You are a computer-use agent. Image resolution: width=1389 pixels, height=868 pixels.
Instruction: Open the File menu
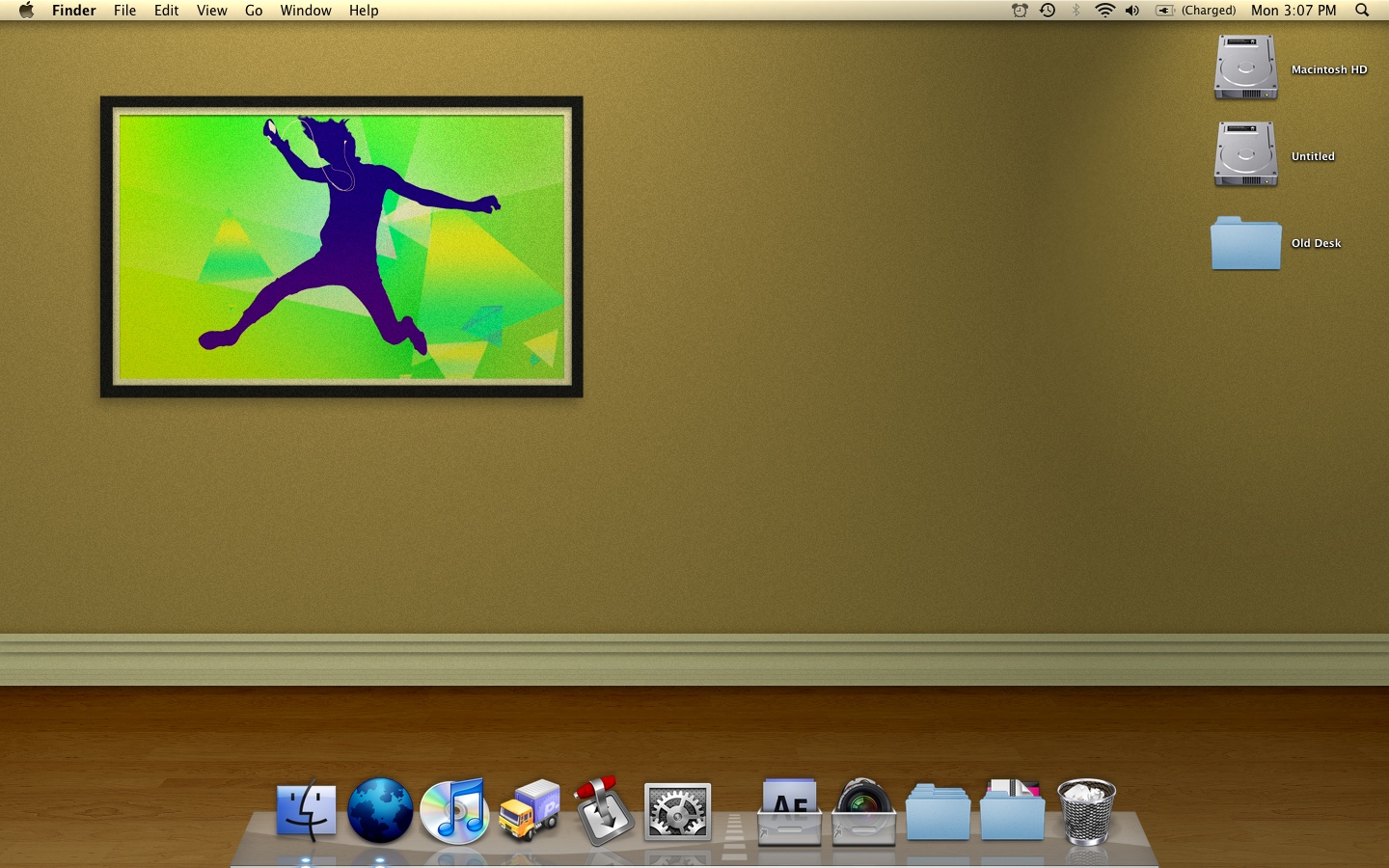[x=124, y=11]
